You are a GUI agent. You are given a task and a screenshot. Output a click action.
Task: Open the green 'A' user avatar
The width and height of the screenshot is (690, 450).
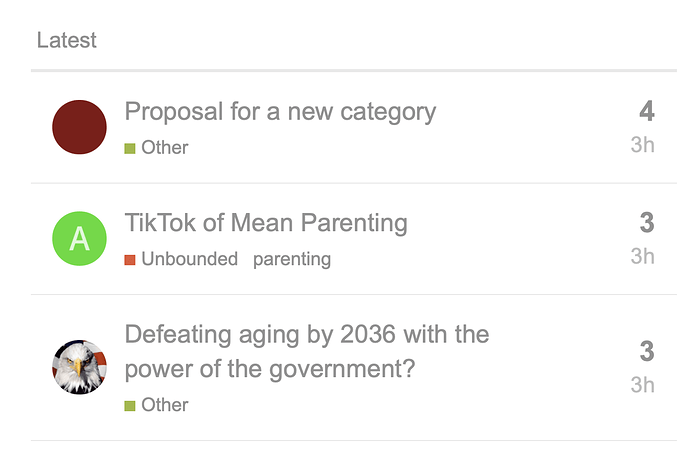click(x=79, y=238)
